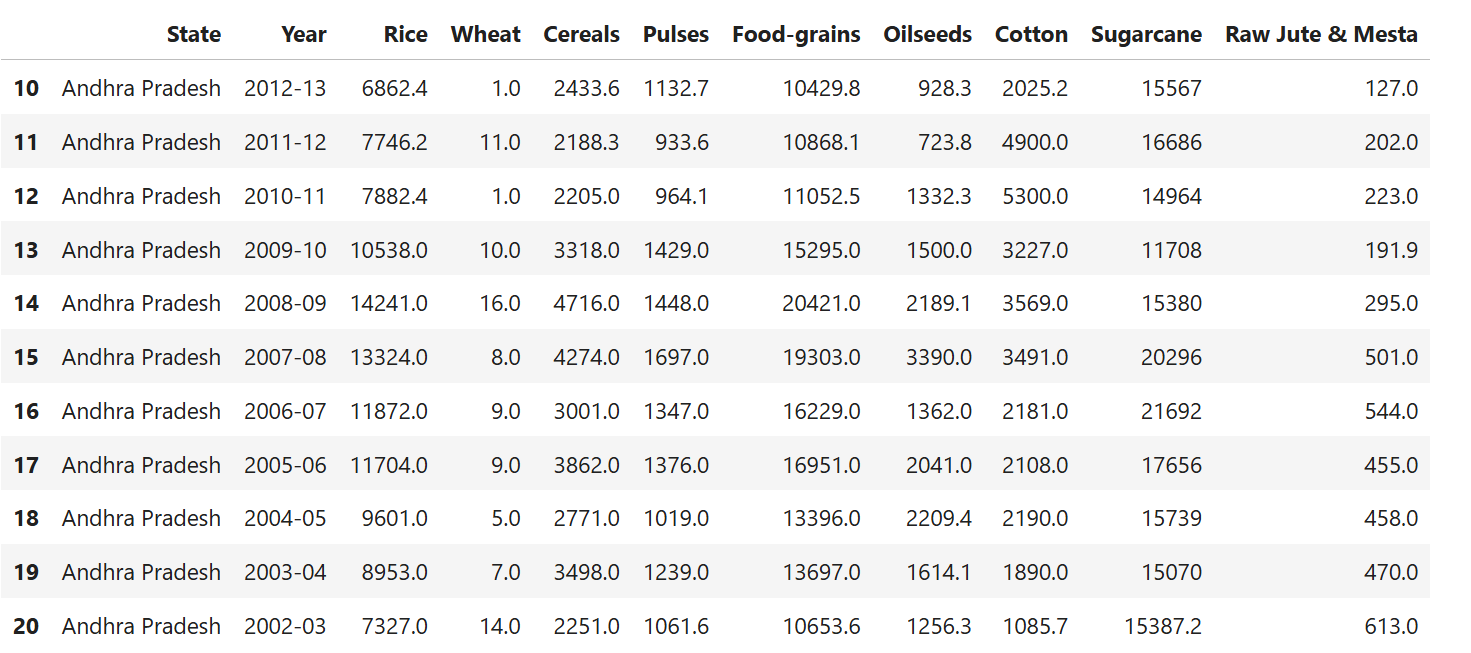Click the Pulses column header

coord(676,34)
